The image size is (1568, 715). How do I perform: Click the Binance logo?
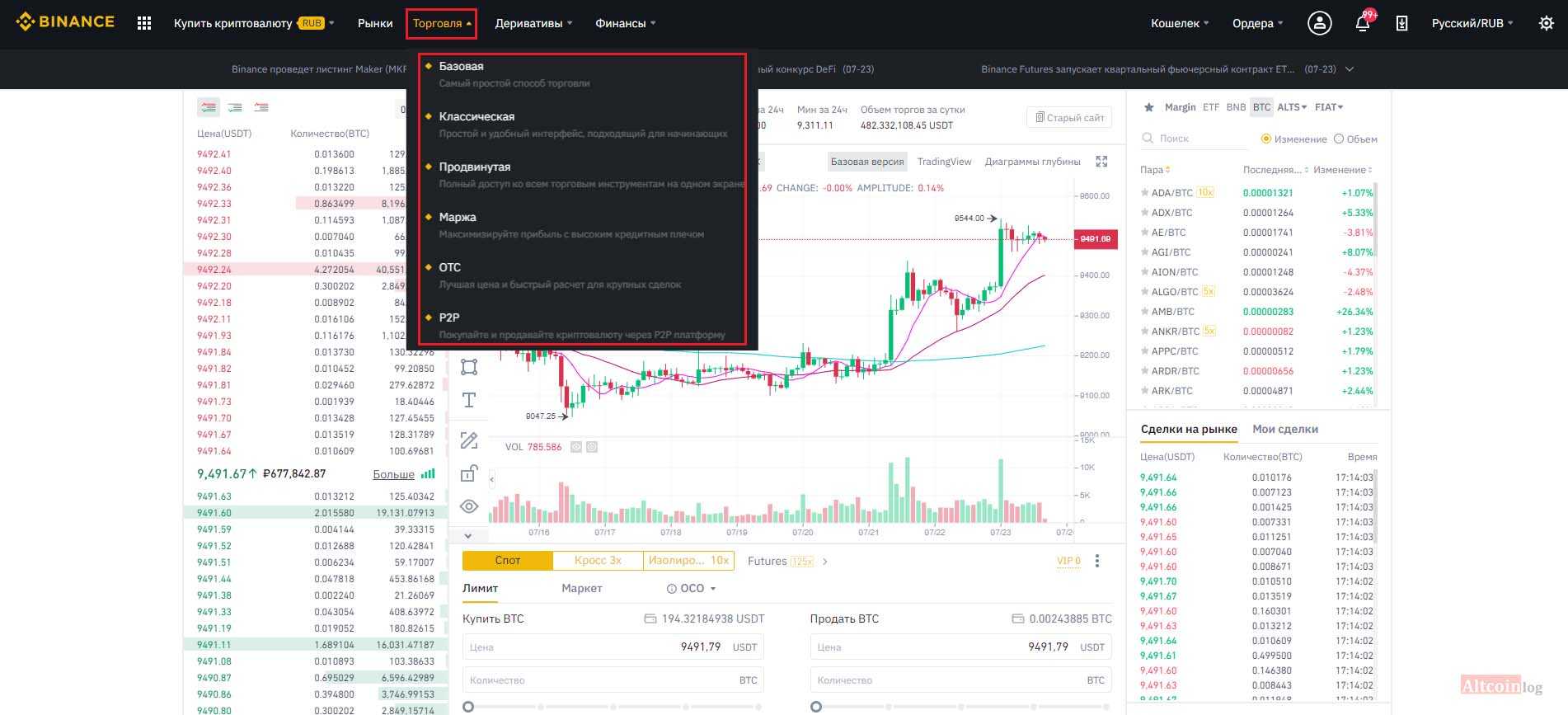(x=65, y=22)
